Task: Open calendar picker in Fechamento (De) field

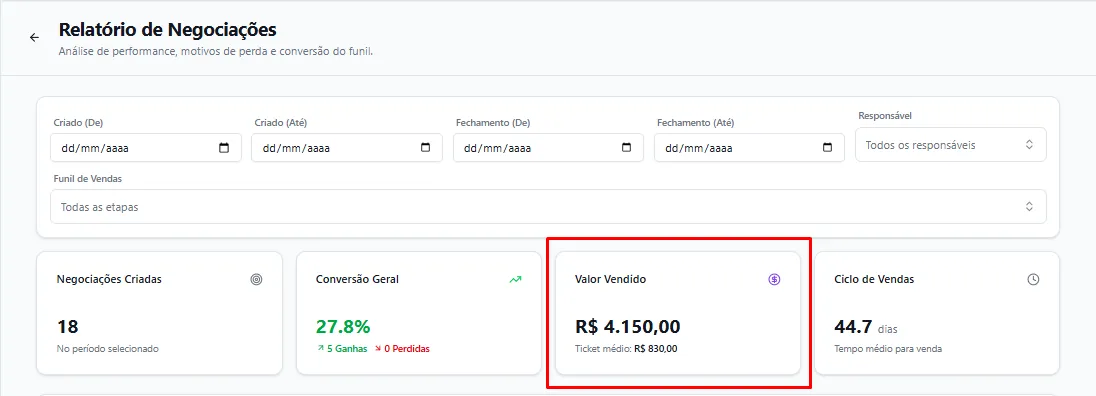Action: point(627,148)
